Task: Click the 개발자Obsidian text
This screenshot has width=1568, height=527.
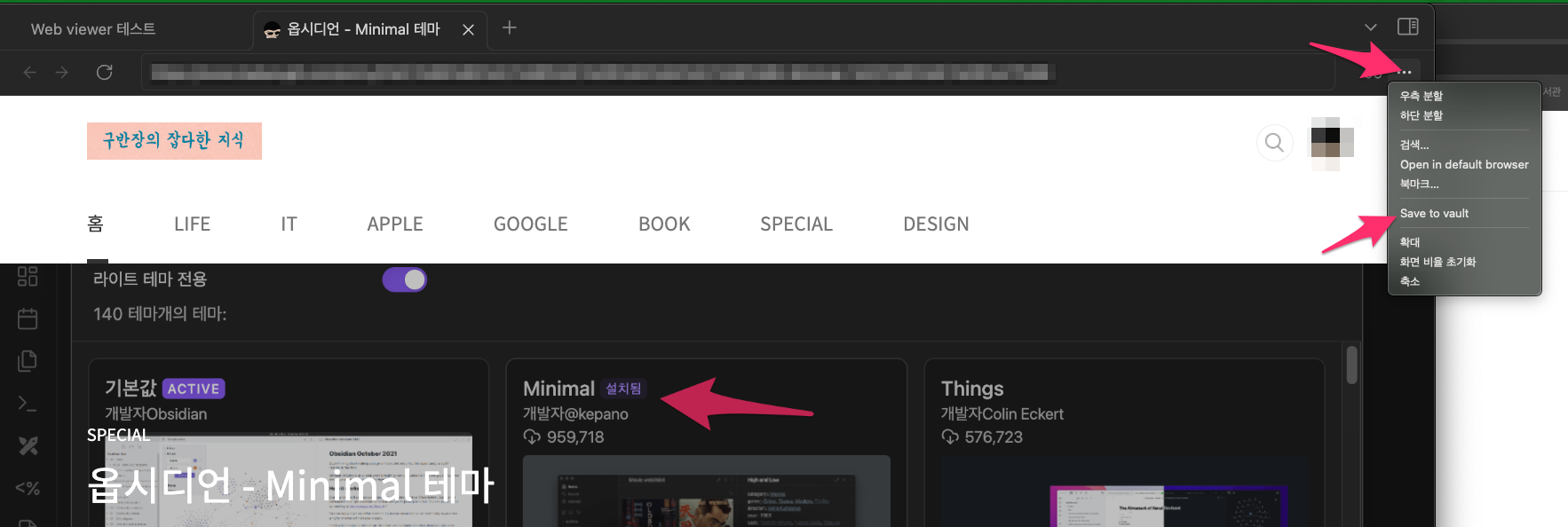Action: [x=156, y=413]
